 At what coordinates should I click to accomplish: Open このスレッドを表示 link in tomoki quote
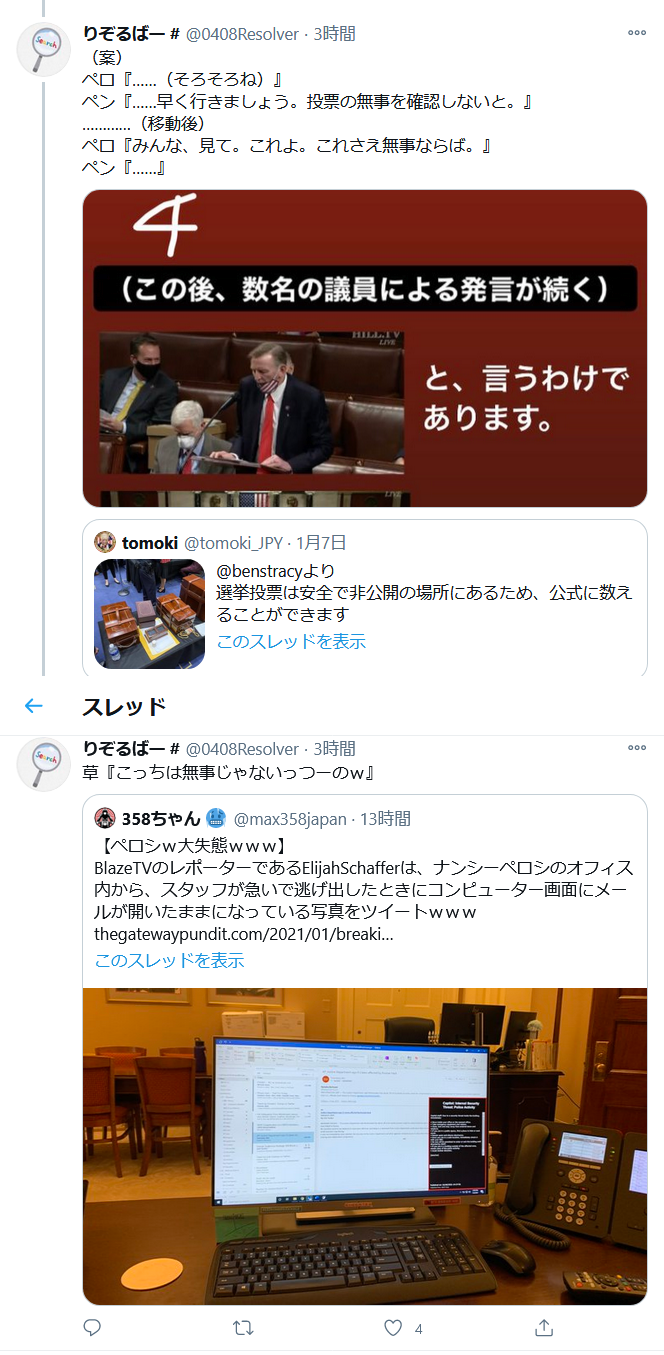click(x=291, y=641)
